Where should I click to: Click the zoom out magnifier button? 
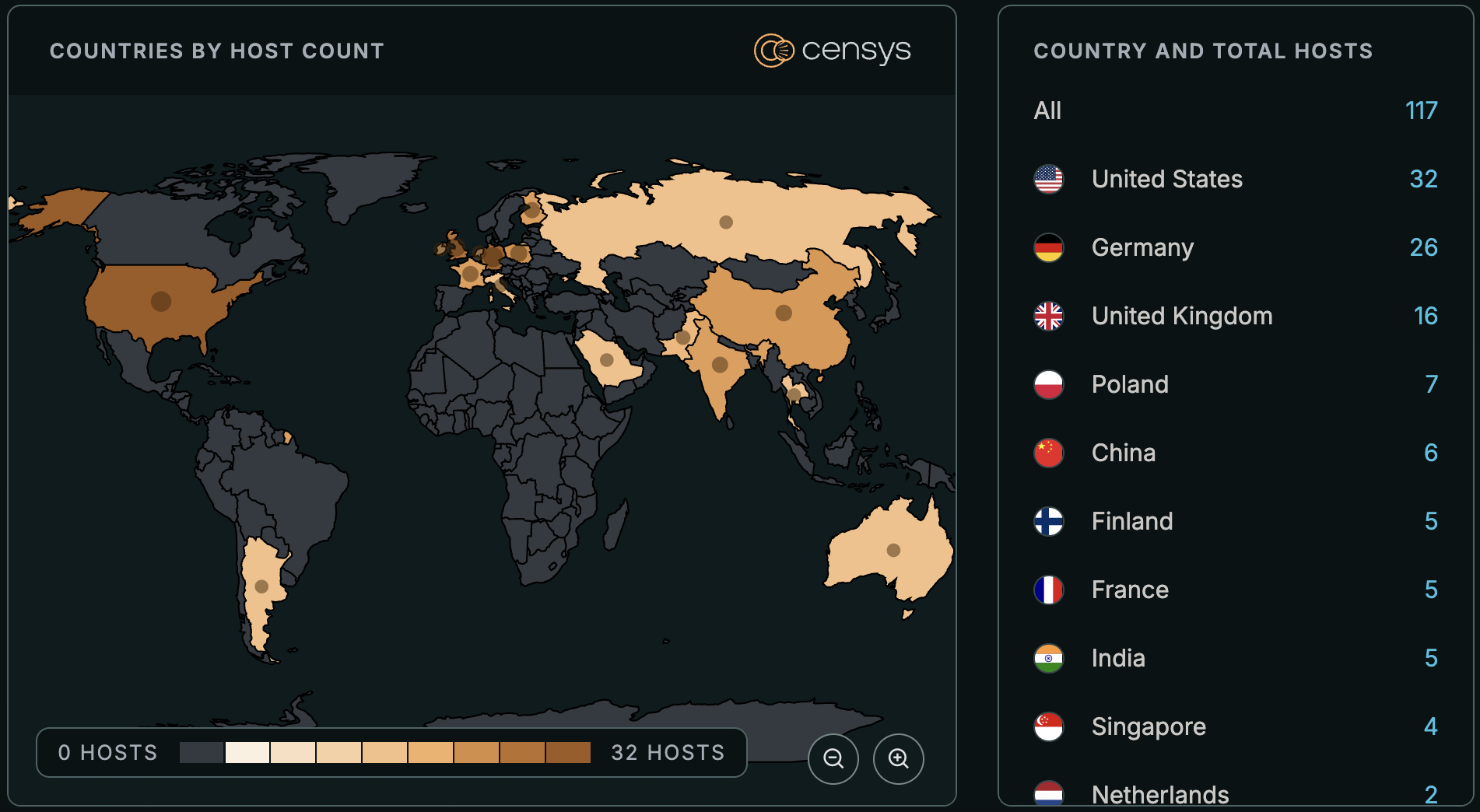[833, 758]
